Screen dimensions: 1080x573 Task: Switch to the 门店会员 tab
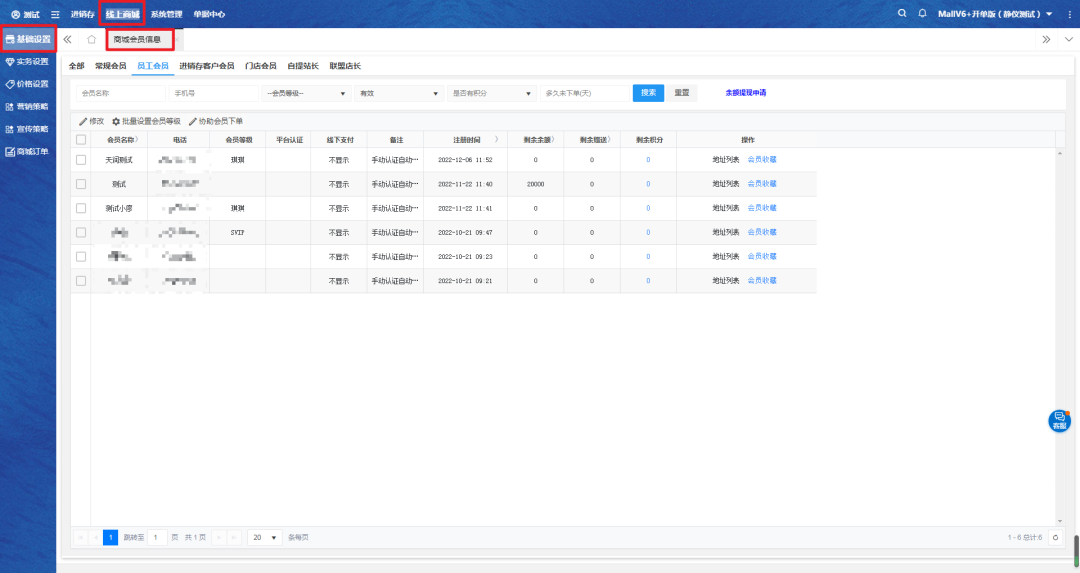(x=260, y=66)
